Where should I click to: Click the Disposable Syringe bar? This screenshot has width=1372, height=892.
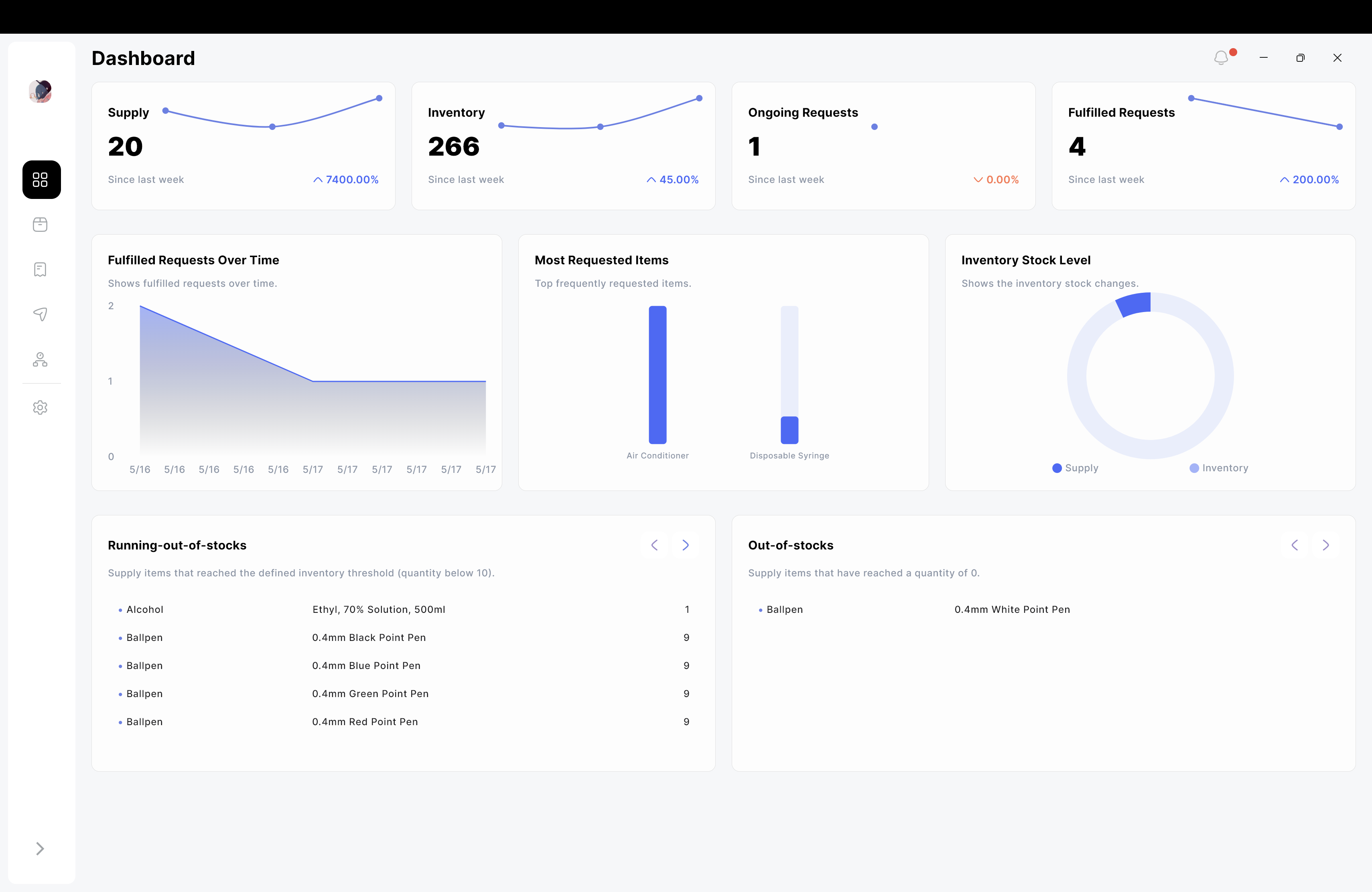coord(789,430)
